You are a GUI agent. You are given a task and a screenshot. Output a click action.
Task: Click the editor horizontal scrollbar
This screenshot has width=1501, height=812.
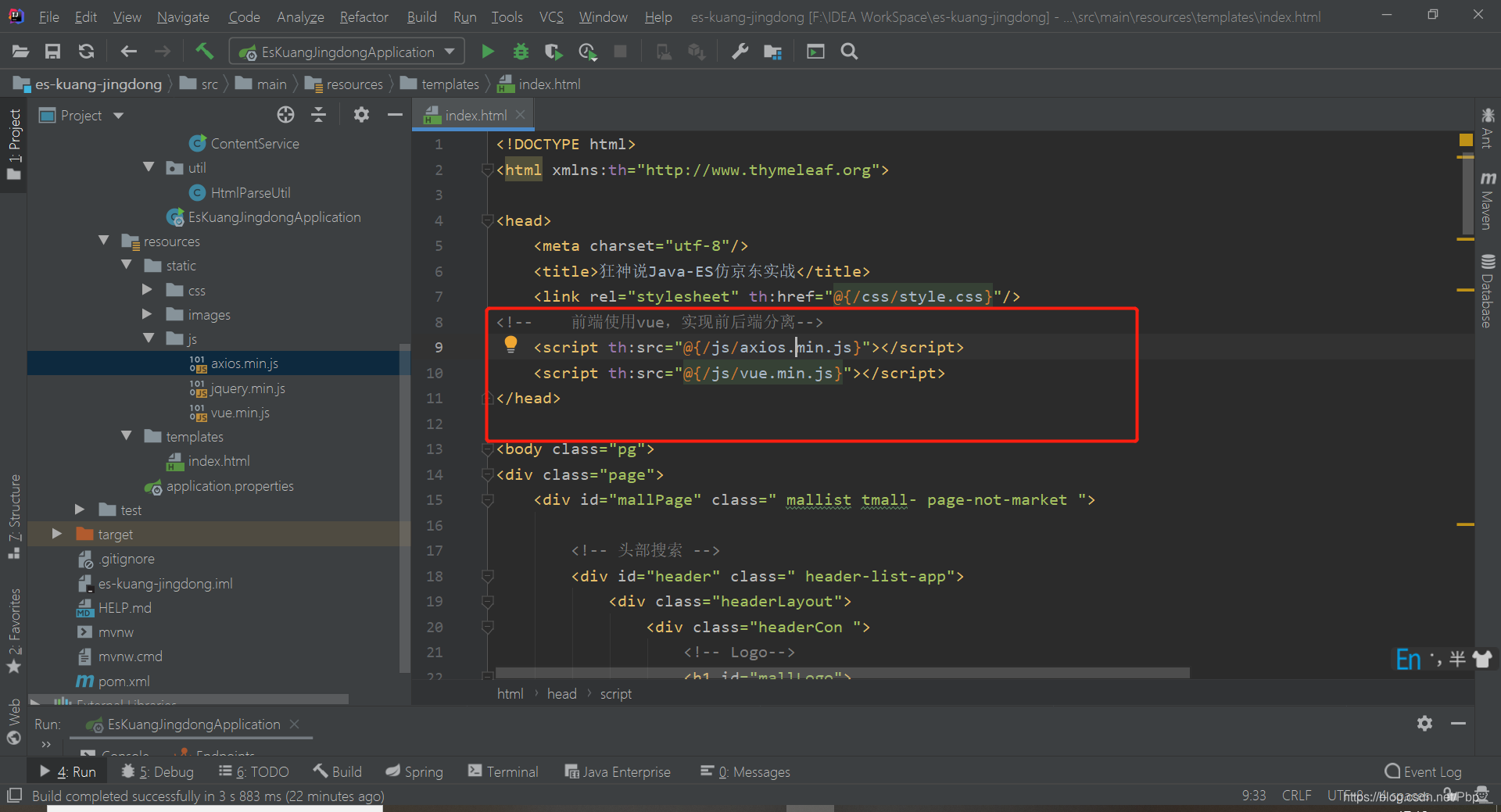842,673
